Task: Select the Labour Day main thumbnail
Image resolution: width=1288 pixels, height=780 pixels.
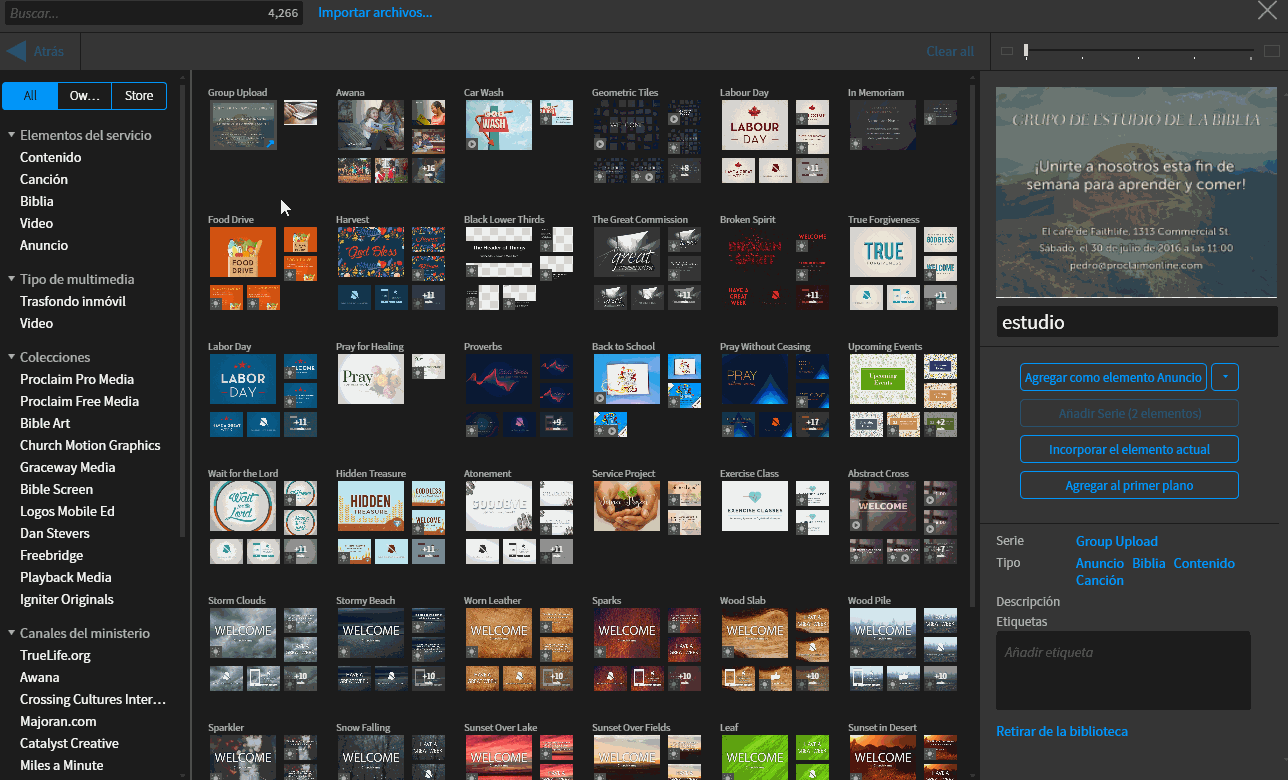Action: (x=755, y=125)
